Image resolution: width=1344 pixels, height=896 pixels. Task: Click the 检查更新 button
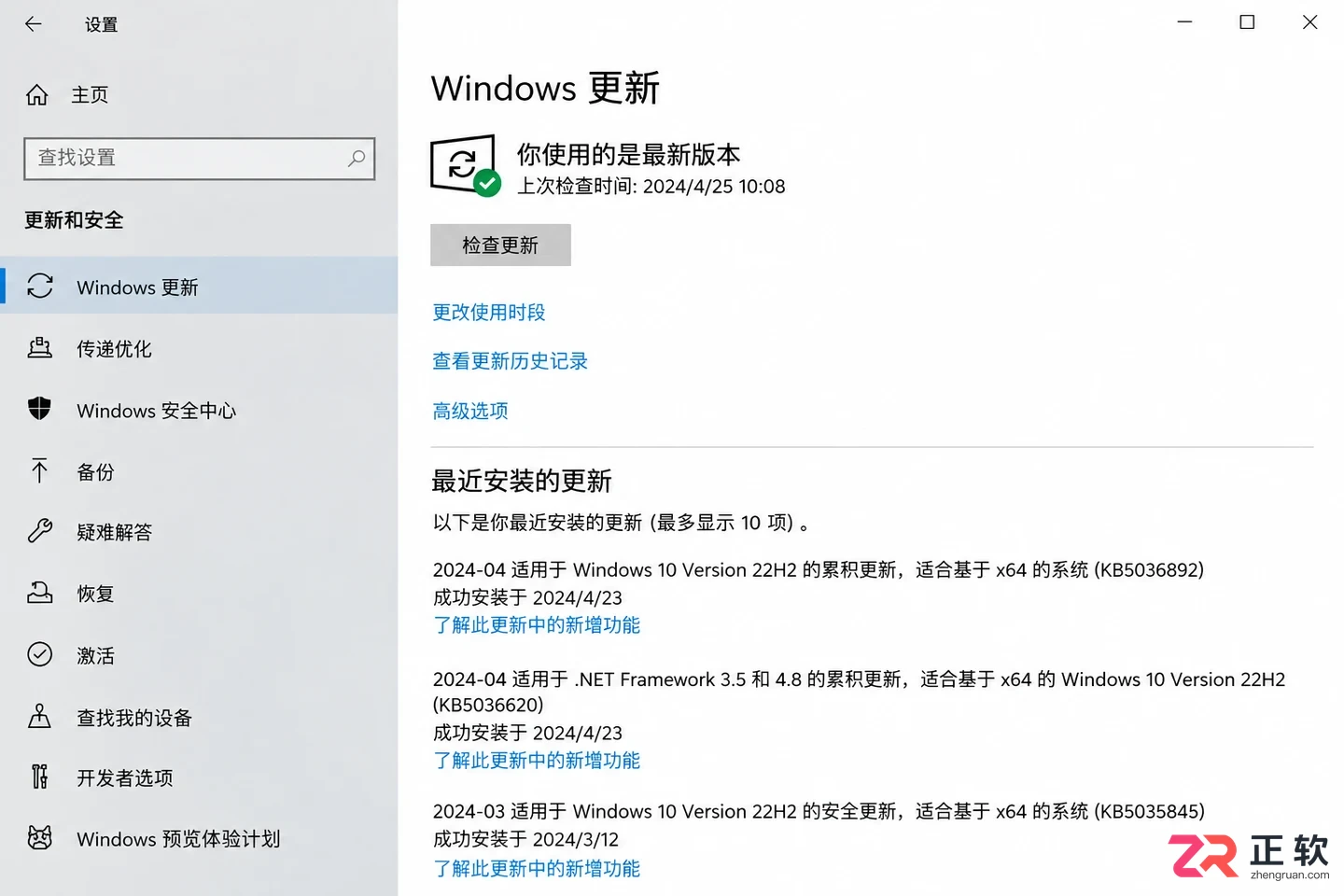pyautogui.click(x=500, y=245)
